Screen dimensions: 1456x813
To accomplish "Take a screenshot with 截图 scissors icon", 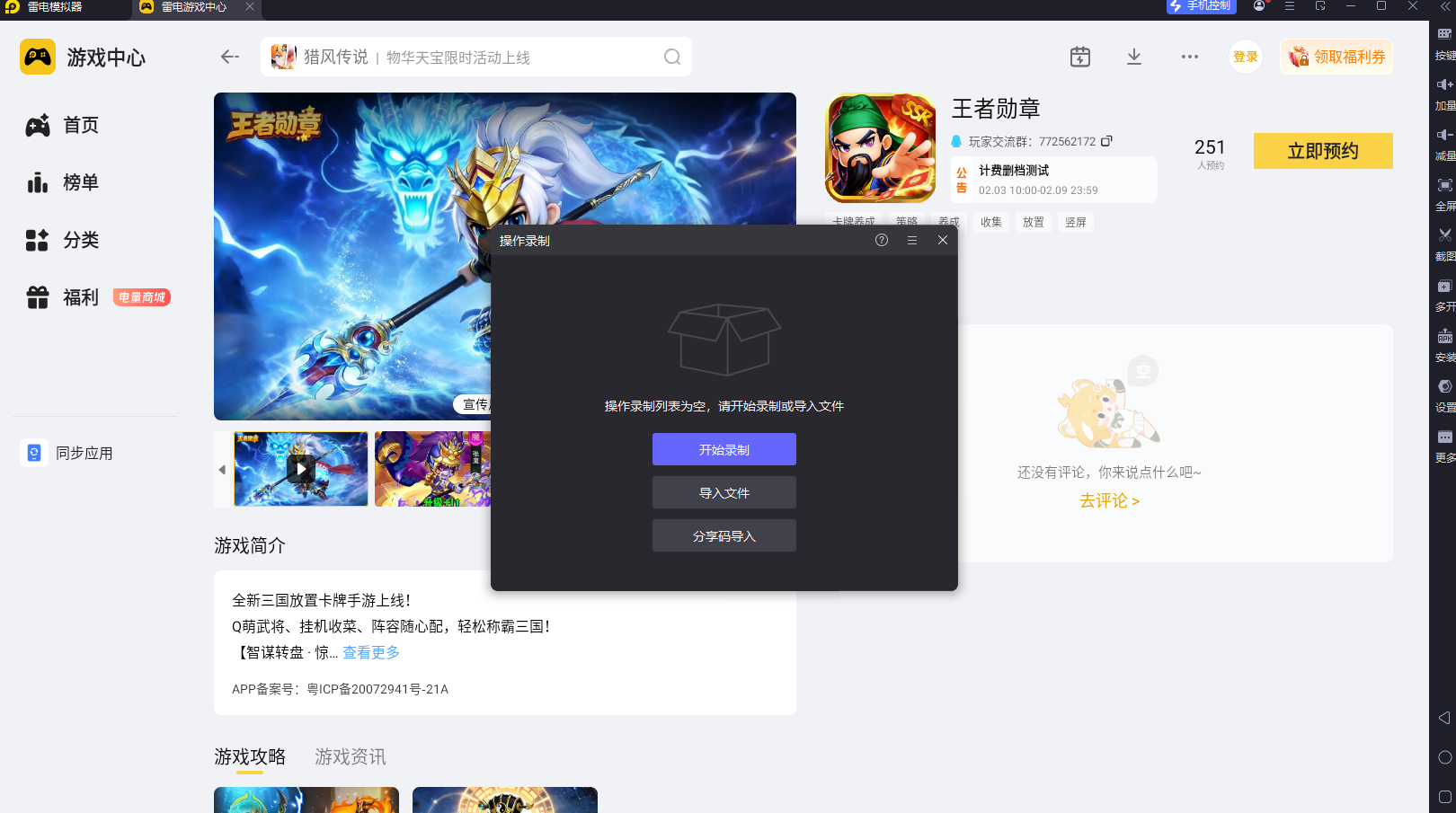I will pyautogui.click(x=1444, y=235).
